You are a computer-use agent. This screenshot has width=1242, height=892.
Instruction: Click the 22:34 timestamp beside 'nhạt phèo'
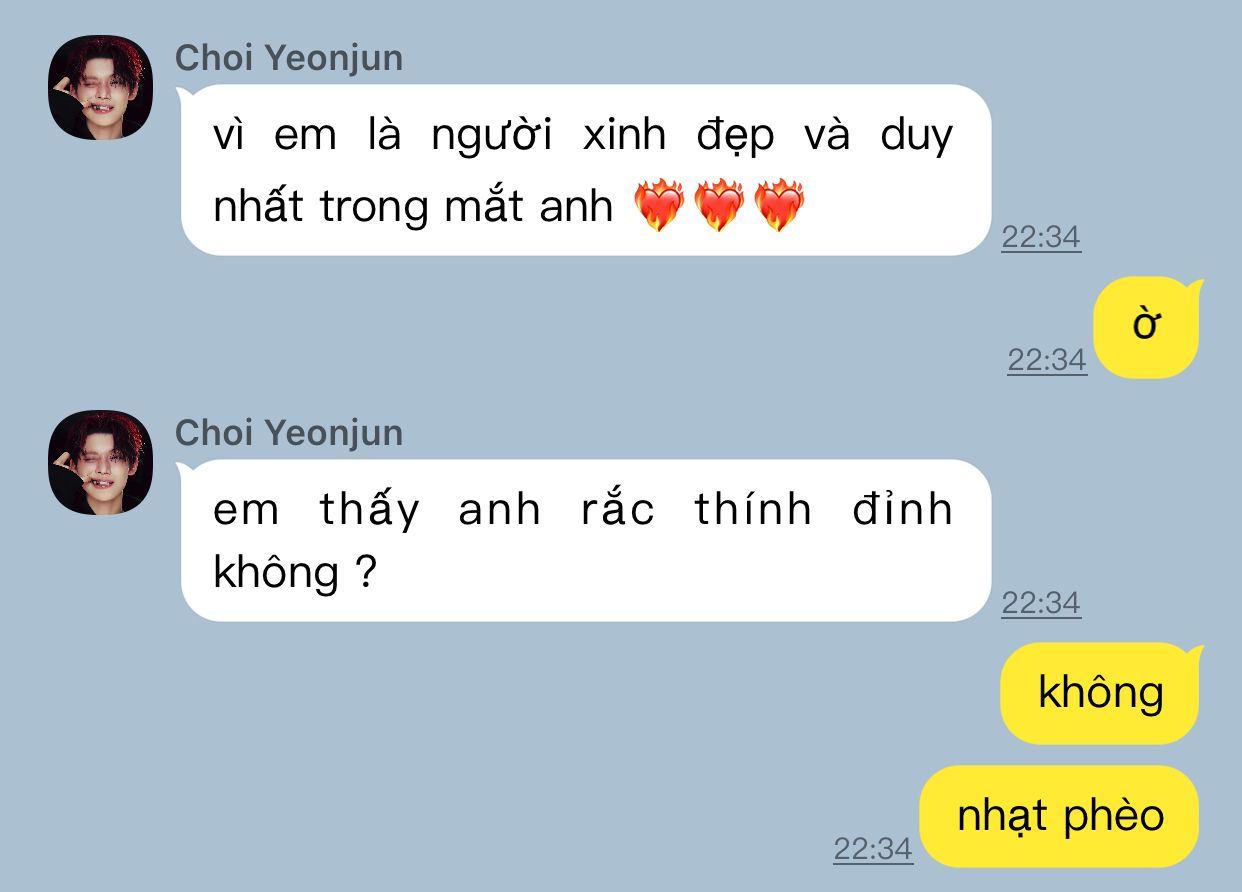click(873, 849)
